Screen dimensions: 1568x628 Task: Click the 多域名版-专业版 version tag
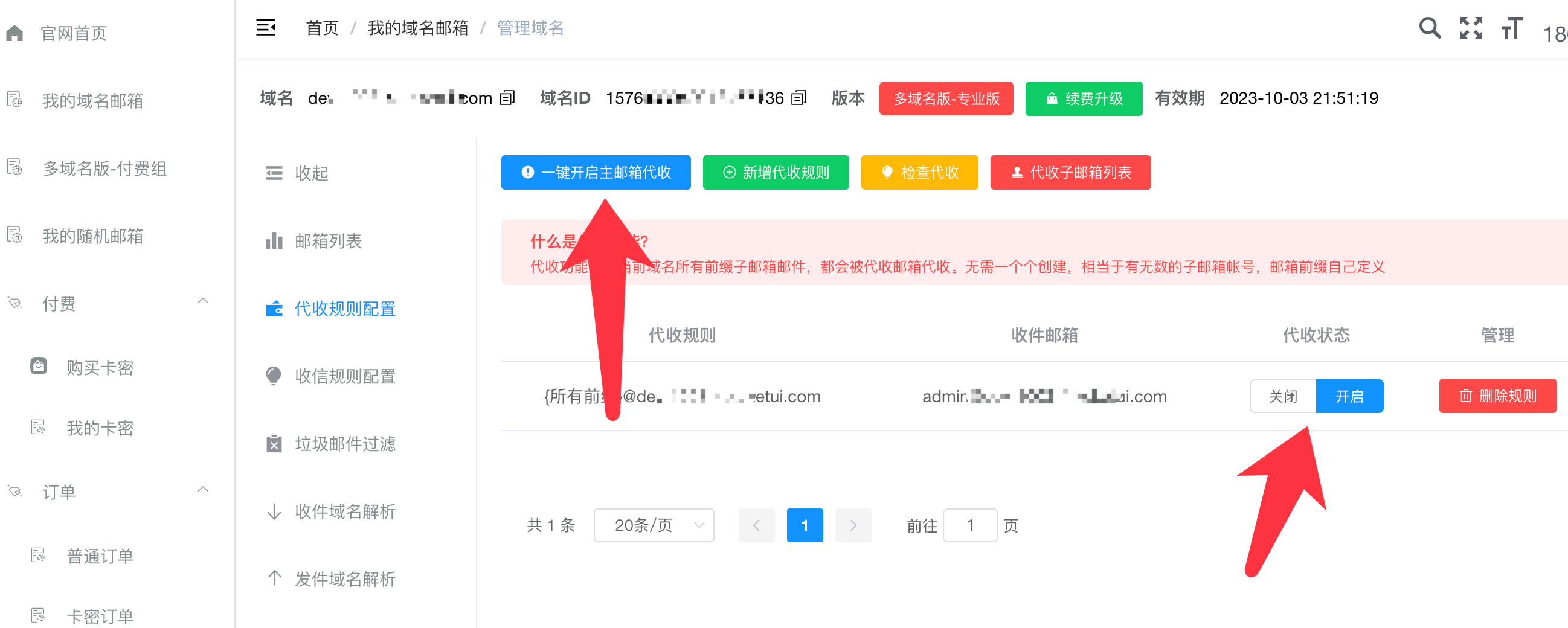point(946,98)
